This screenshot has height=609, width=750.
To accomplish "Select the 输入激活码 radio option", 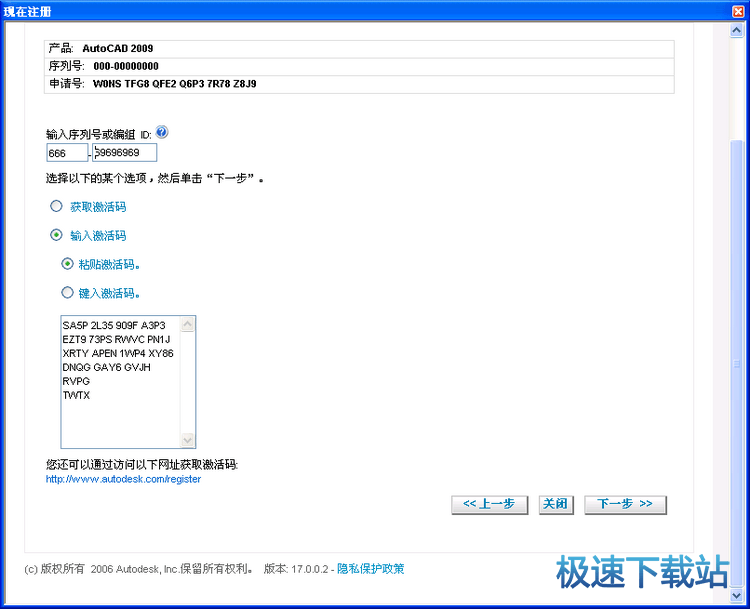I will (x=56, y=235).
